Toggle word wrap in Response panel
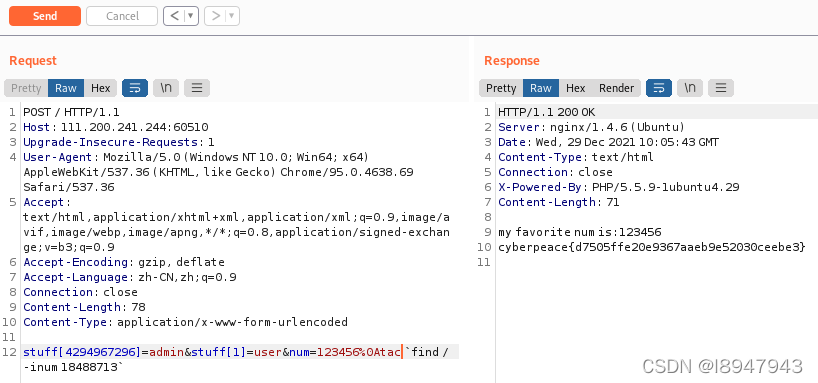 point(659,88)
